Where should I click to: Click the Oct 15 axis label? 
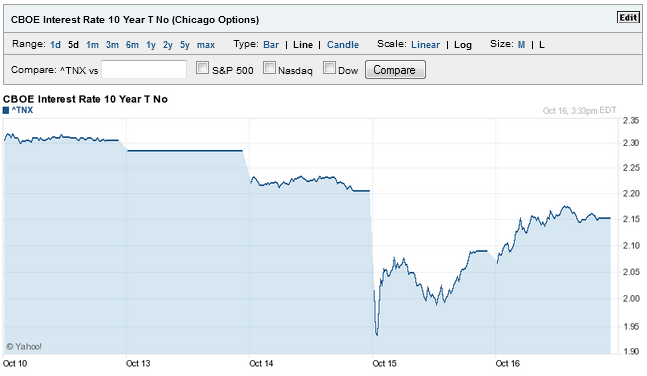coord(384,363)
